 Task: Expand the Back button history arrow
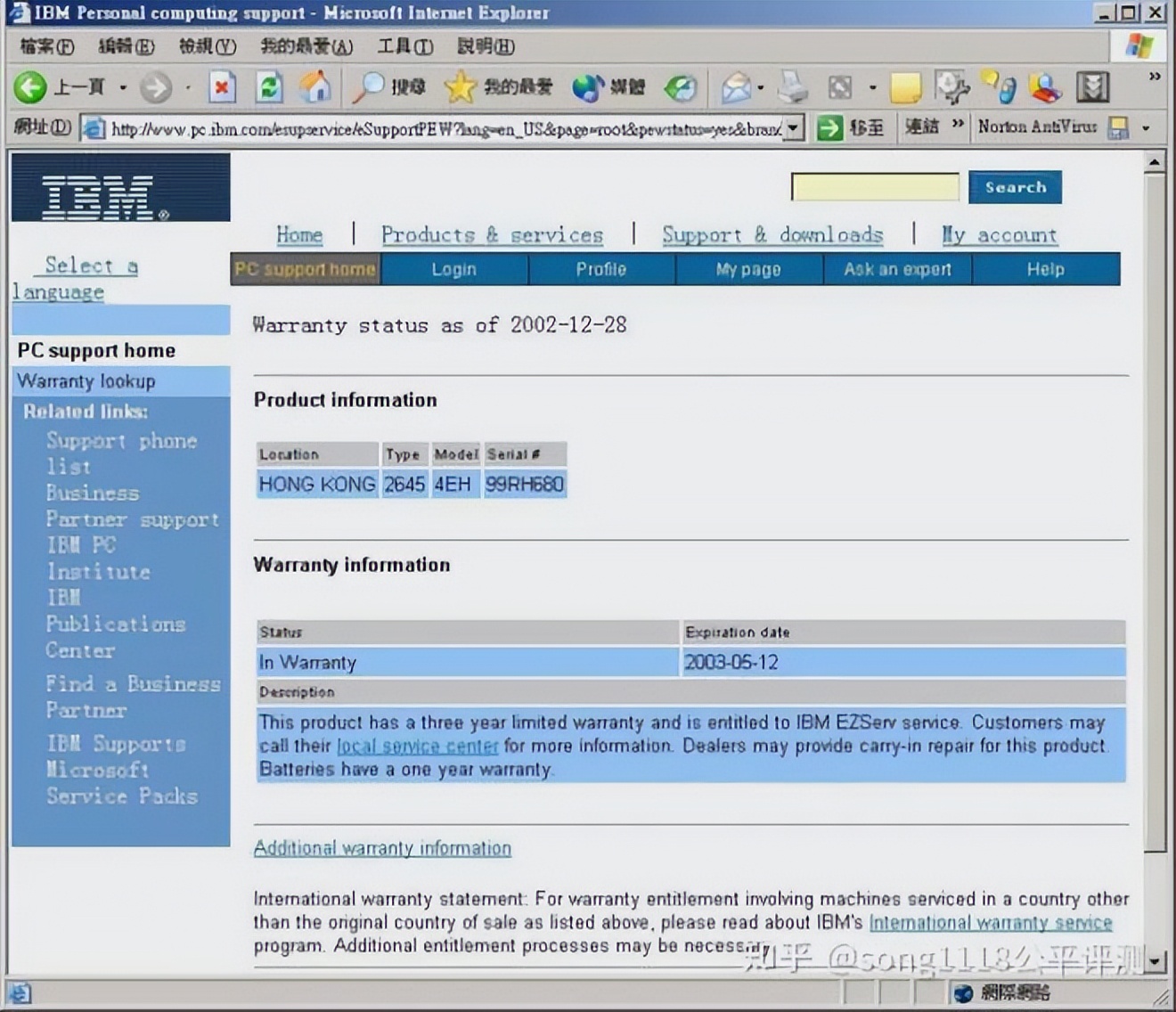tap(122, 87)
